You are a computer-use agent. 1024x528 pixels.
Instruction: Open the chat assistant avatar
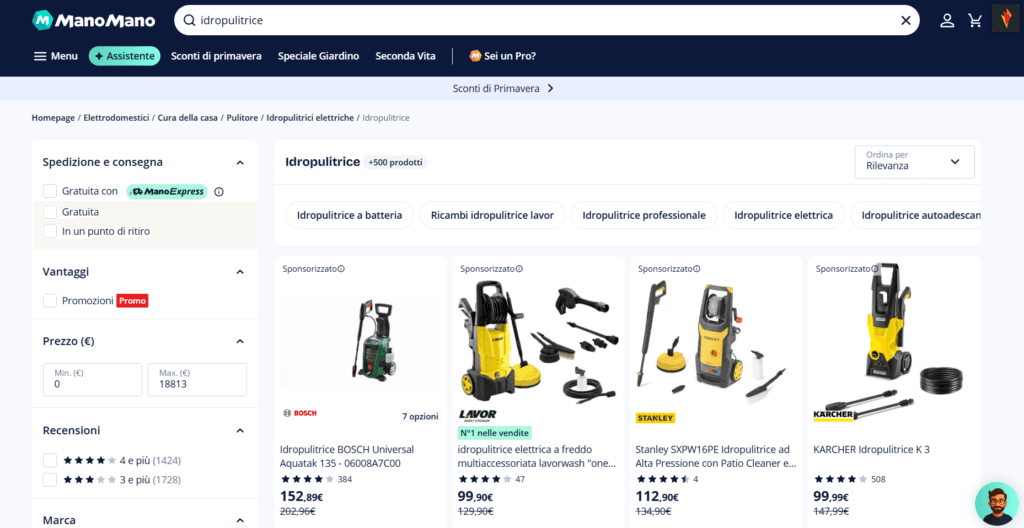[x=997, y=504]
